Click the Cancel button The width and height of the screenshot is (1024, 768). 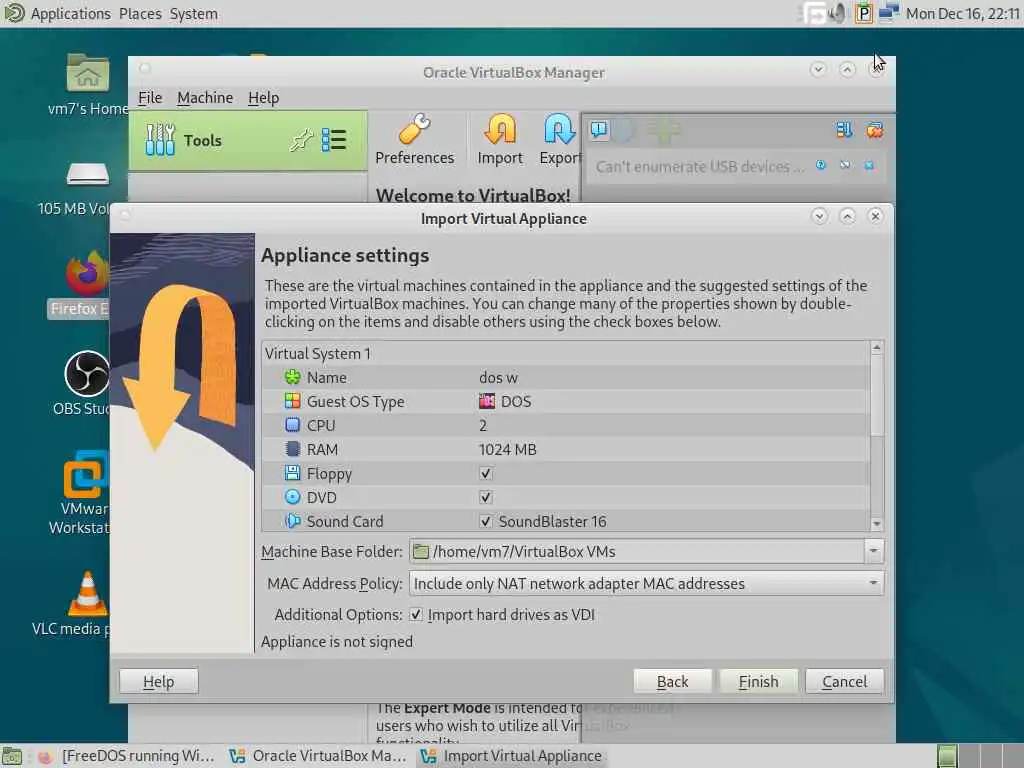click(x=844, y=681)
